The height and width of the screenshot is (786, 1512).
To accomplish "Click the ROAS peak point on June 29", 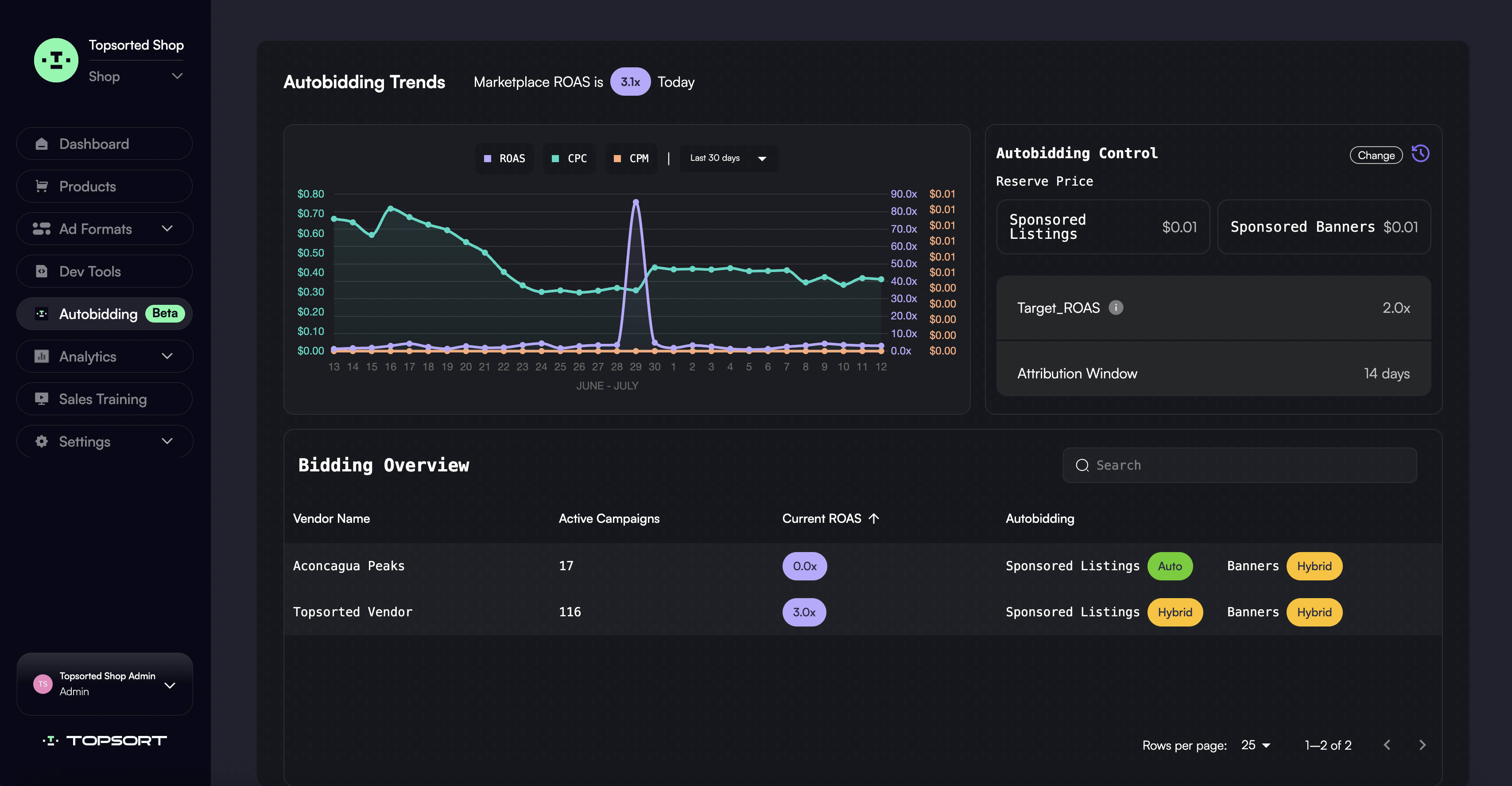I will [x=636, y=202].
